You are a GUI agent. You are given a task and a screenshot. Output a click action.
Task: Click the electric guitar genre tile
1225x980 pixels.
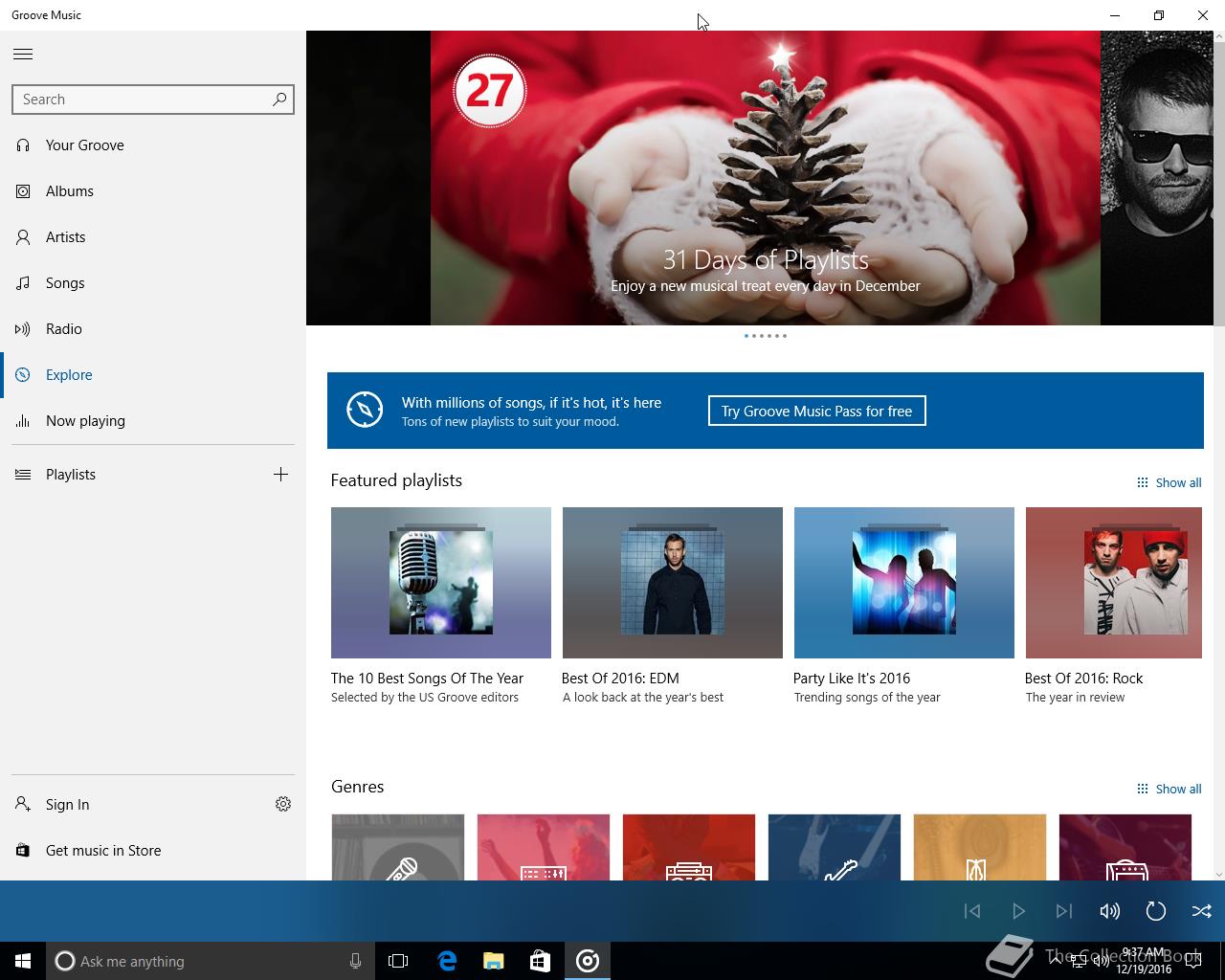tap(835, 847)
